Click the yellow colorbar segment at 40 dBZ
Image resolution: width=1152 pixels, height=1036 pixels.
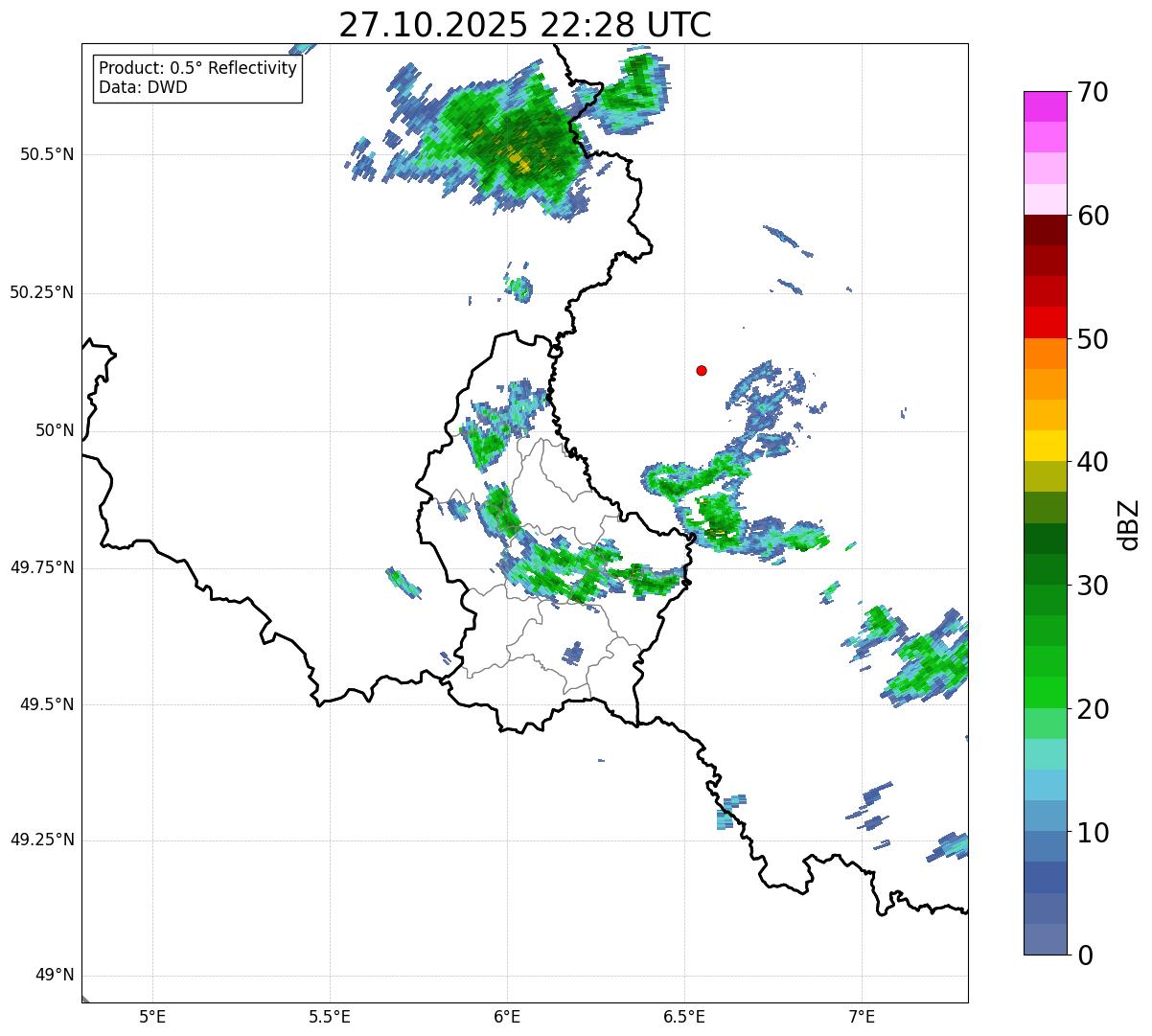1046,446
